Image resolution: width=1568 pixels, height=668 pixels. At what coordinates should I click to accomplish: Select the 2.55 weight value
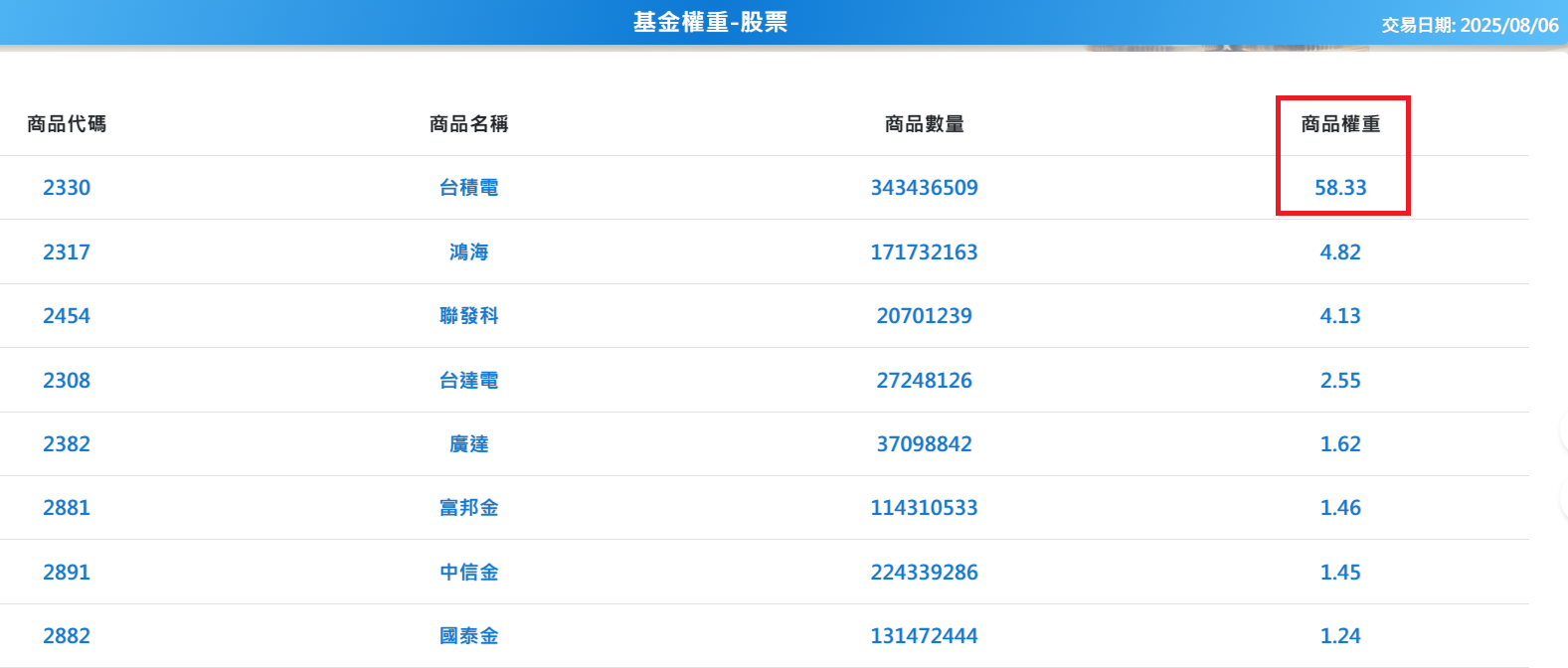(x=1340, y=381)
